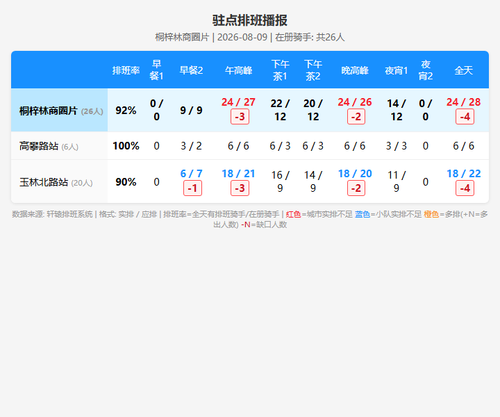Image resolution: width=500 pixels, height=417 pixels.
Task: Click the 14 / 12 夜宵1 cell
Action: [396, 110]
